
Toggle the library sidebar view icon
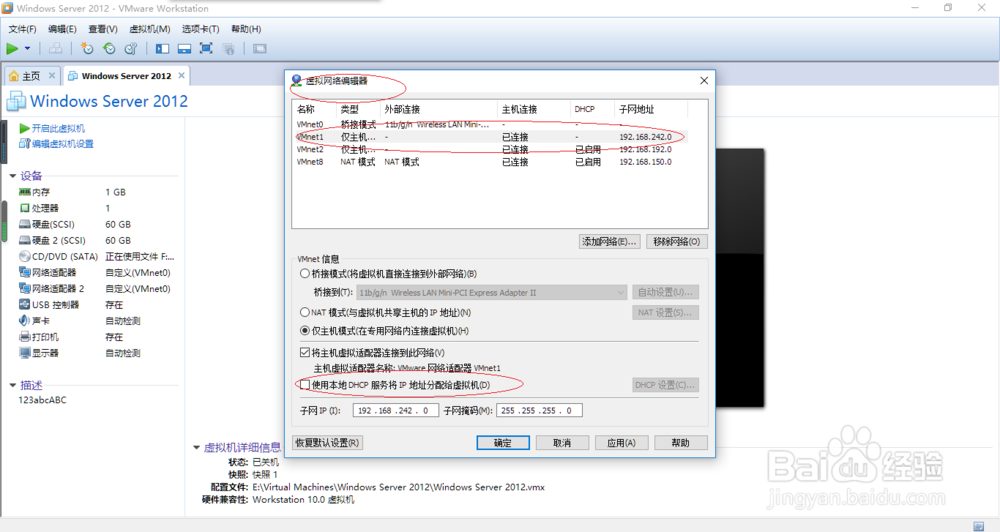[163, 48]
